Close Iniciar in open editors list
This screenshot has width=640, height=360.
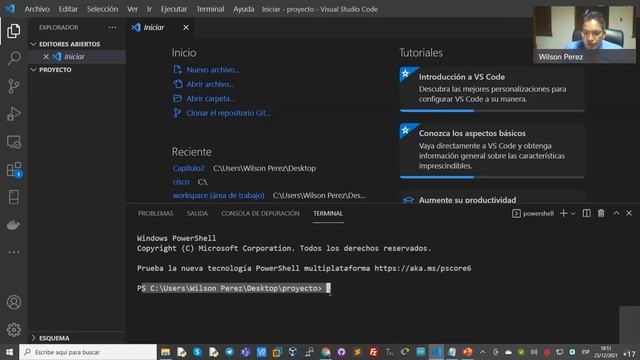46,57
